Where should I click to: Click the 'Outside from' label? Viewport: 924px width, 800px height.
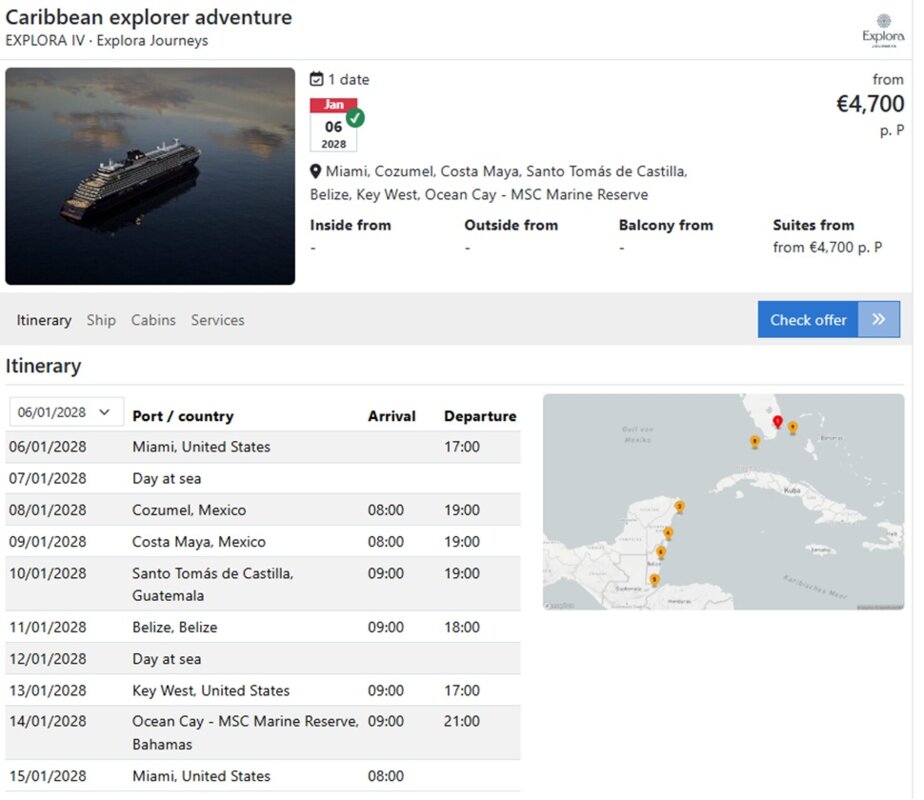pyautogui.click(x=511, y=225)
